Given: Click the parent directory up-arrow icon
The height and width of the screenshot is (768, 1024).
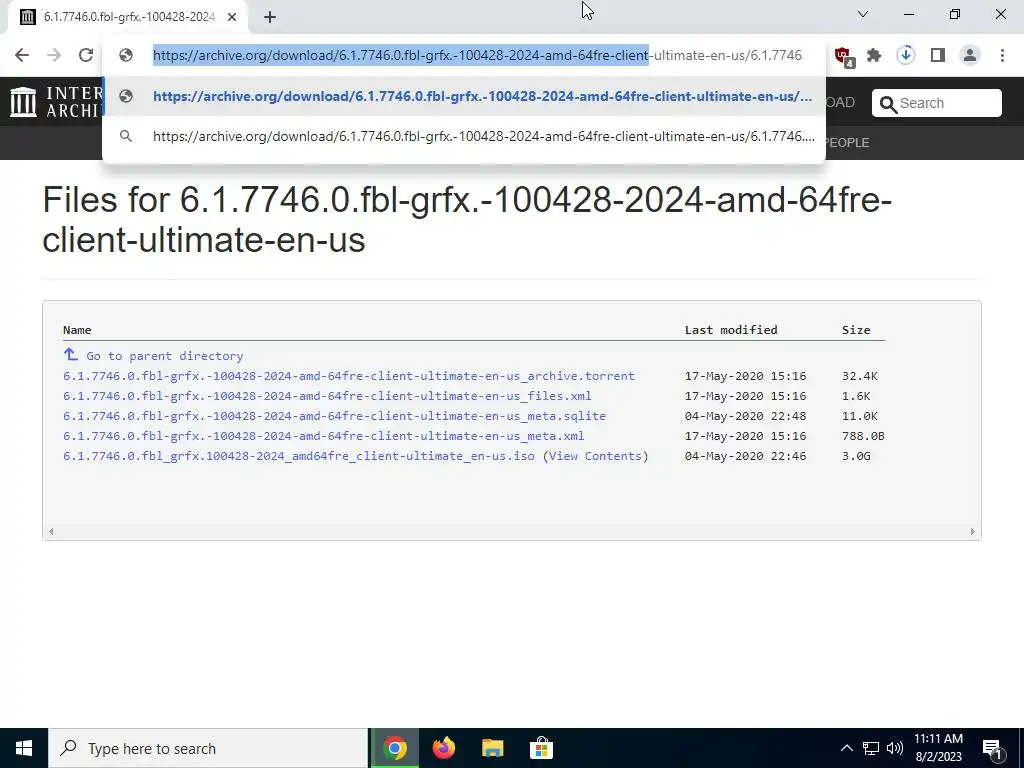Looking at the screenshot, I should [71, 355].
